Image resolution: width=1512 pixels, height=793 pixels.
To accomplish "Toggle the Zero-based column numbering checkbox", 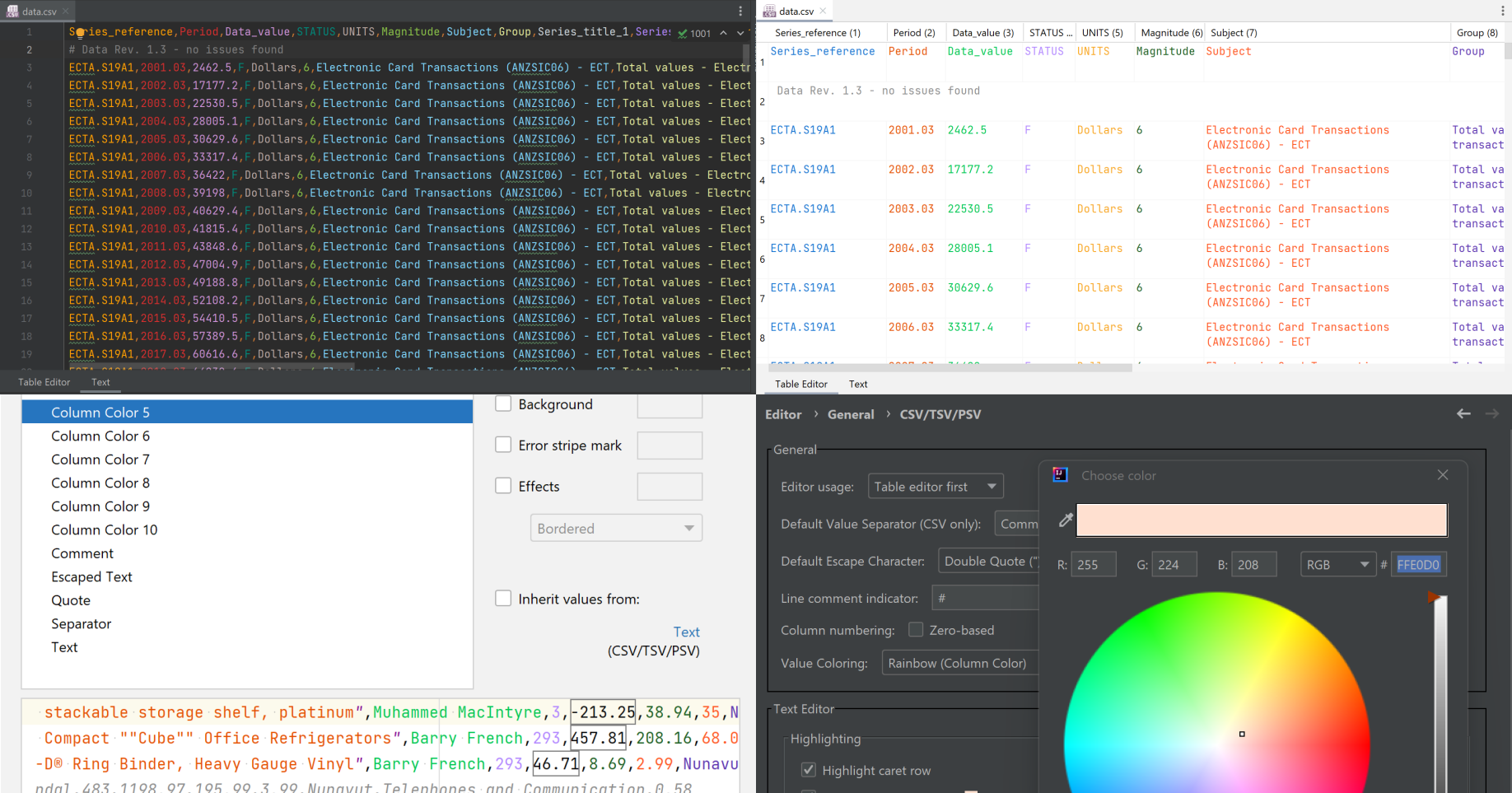I will point(916,630).
